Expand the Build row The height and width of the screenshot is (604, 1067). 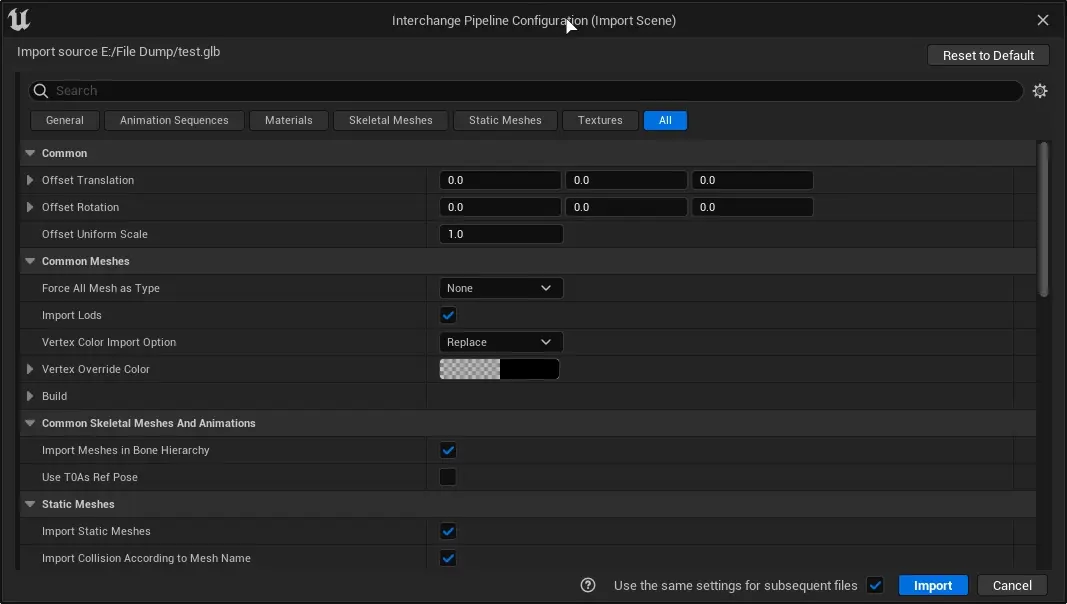pyautogui.click(x=30, y=396)
